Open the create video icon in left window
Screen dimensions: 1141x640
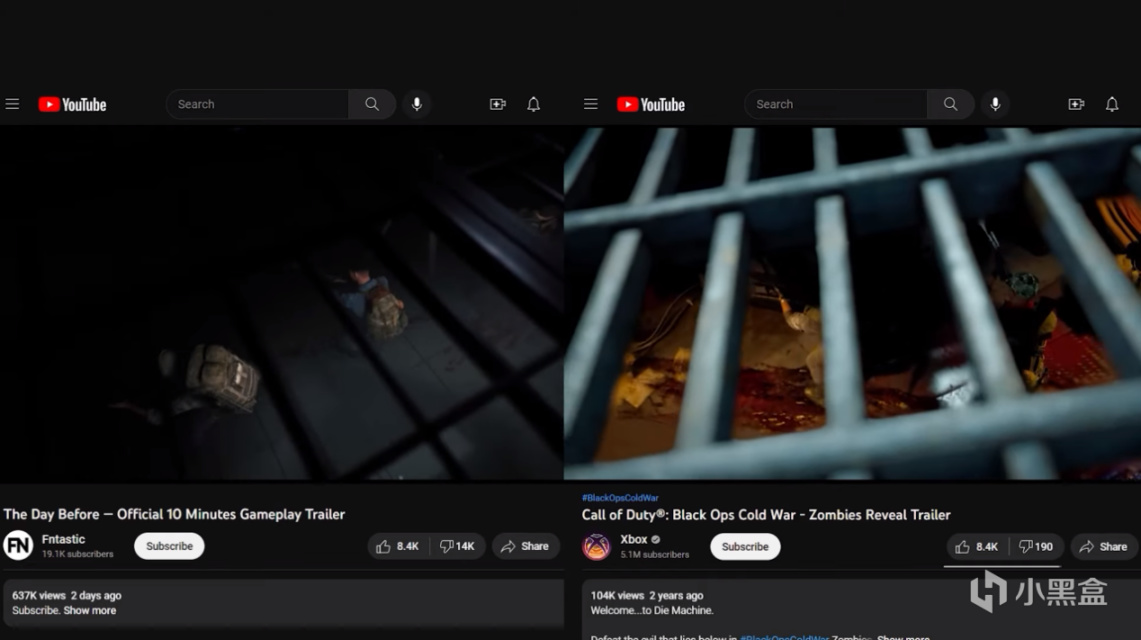(498, 104)
